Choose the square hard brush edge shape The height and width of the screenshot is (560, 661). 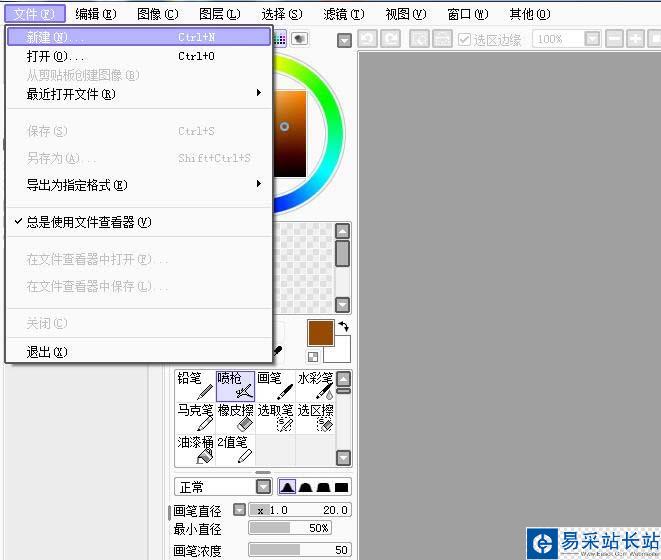click(x=341, y=487)
